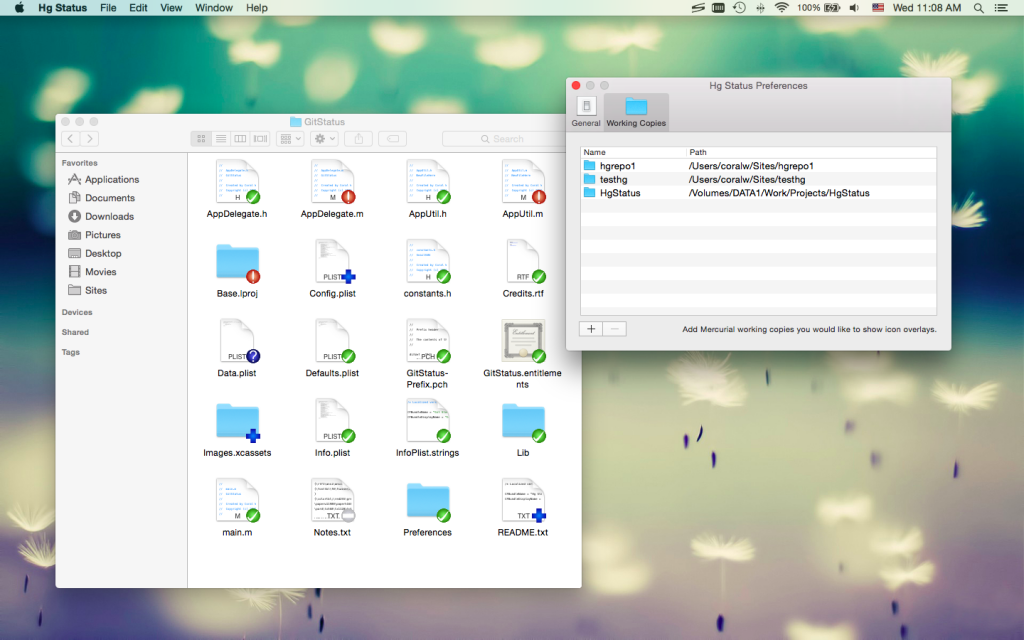Open the Window menu
1024x640 pixels.
[214, 8]
